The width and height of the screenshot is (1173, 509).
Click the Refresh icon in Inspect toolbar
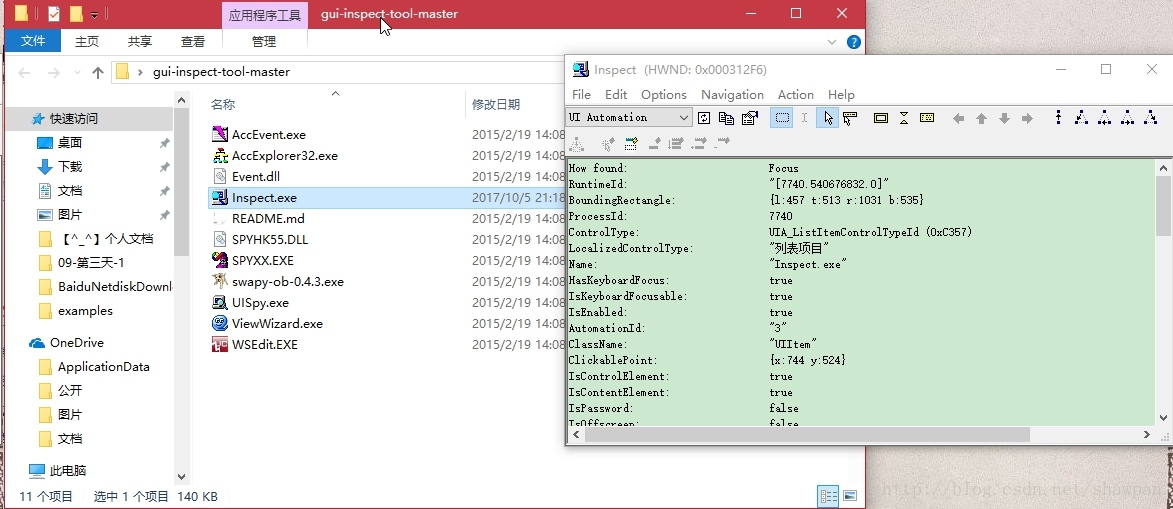click(704, 118)
